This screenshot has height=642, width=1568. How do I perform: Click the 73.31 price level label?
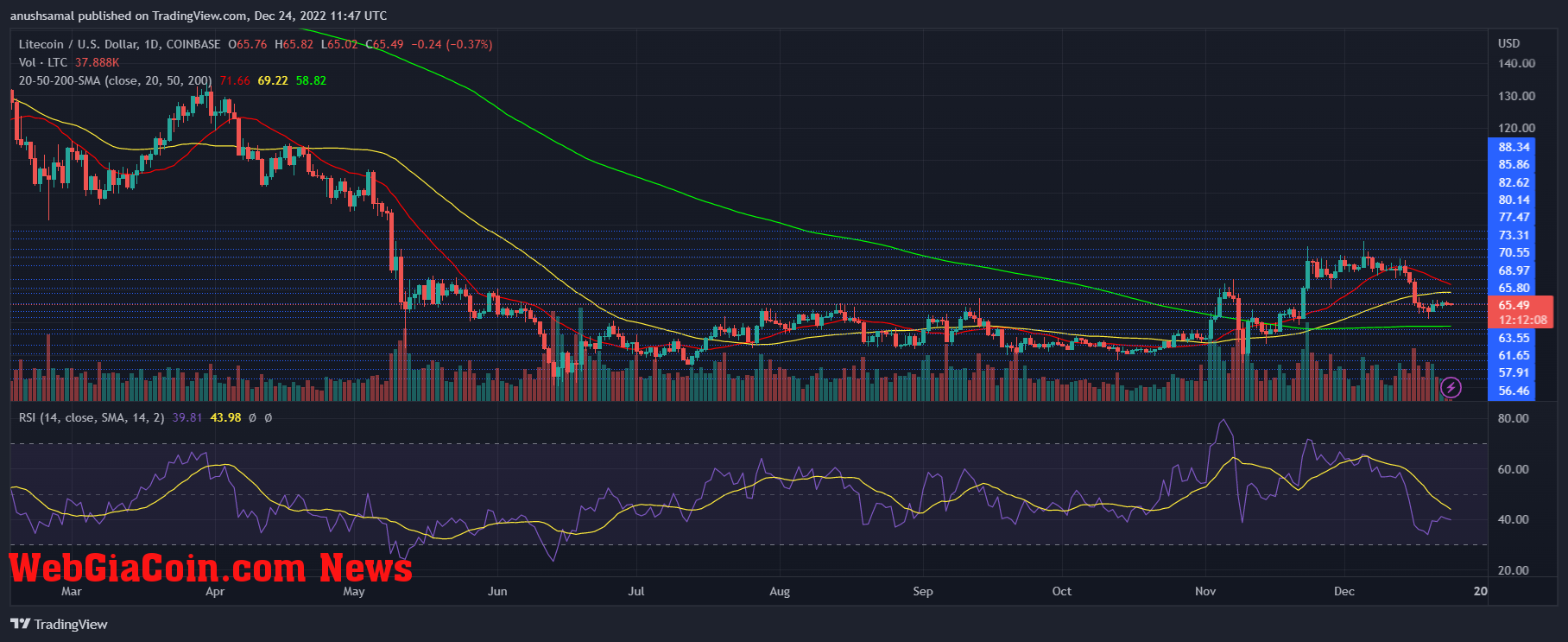tap(1514, 235)
